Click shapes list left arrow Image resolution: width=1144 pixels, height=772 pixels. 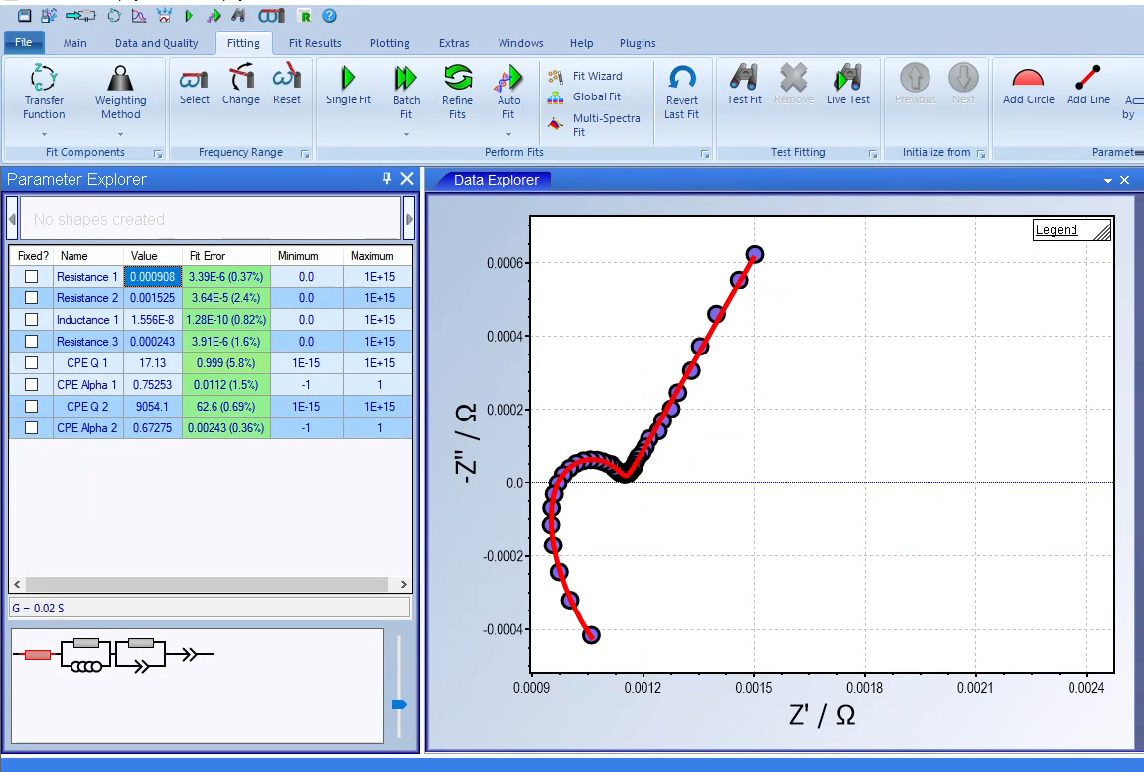(x=12, y=218)
